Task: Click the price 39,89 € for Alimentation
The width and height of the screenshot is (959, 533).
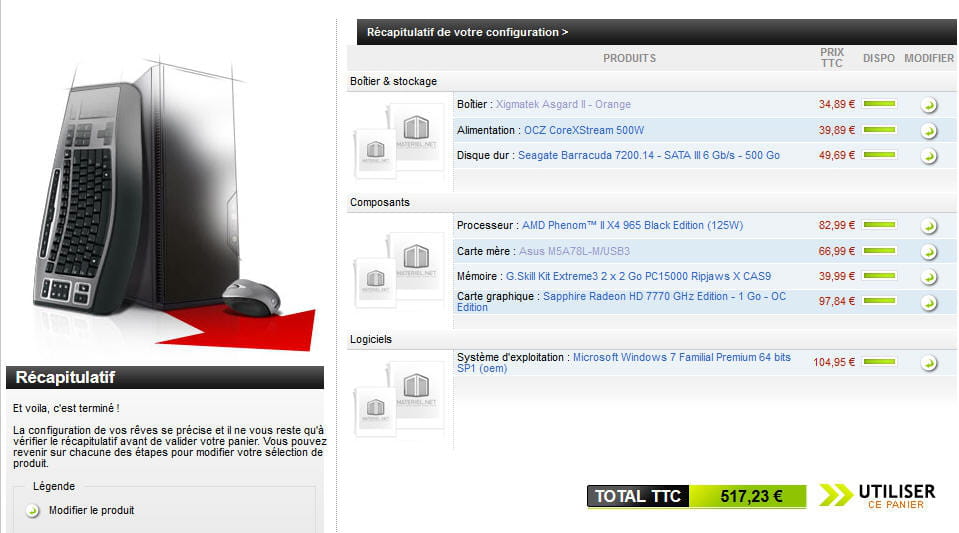Action: pos(837,130)
